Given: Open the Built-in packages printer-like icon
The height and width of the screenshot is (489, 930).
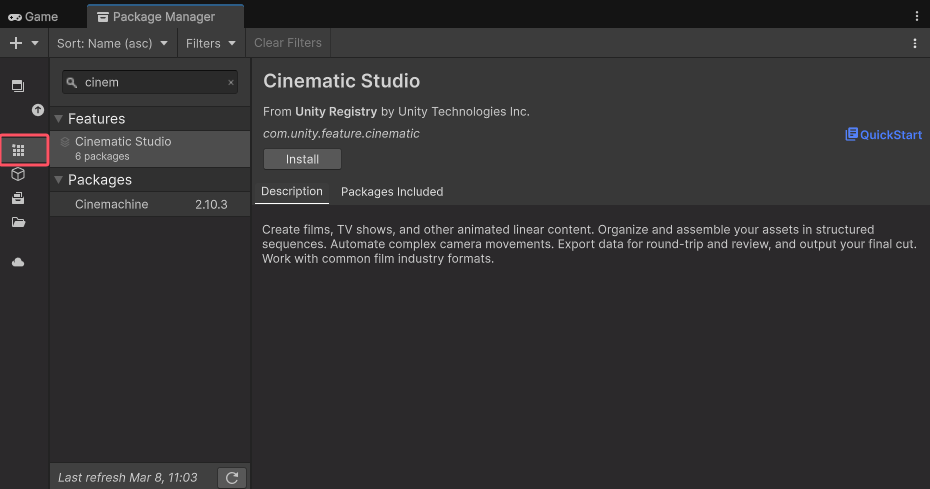Looking at the screenshot, I should click(x=18, y=198).
